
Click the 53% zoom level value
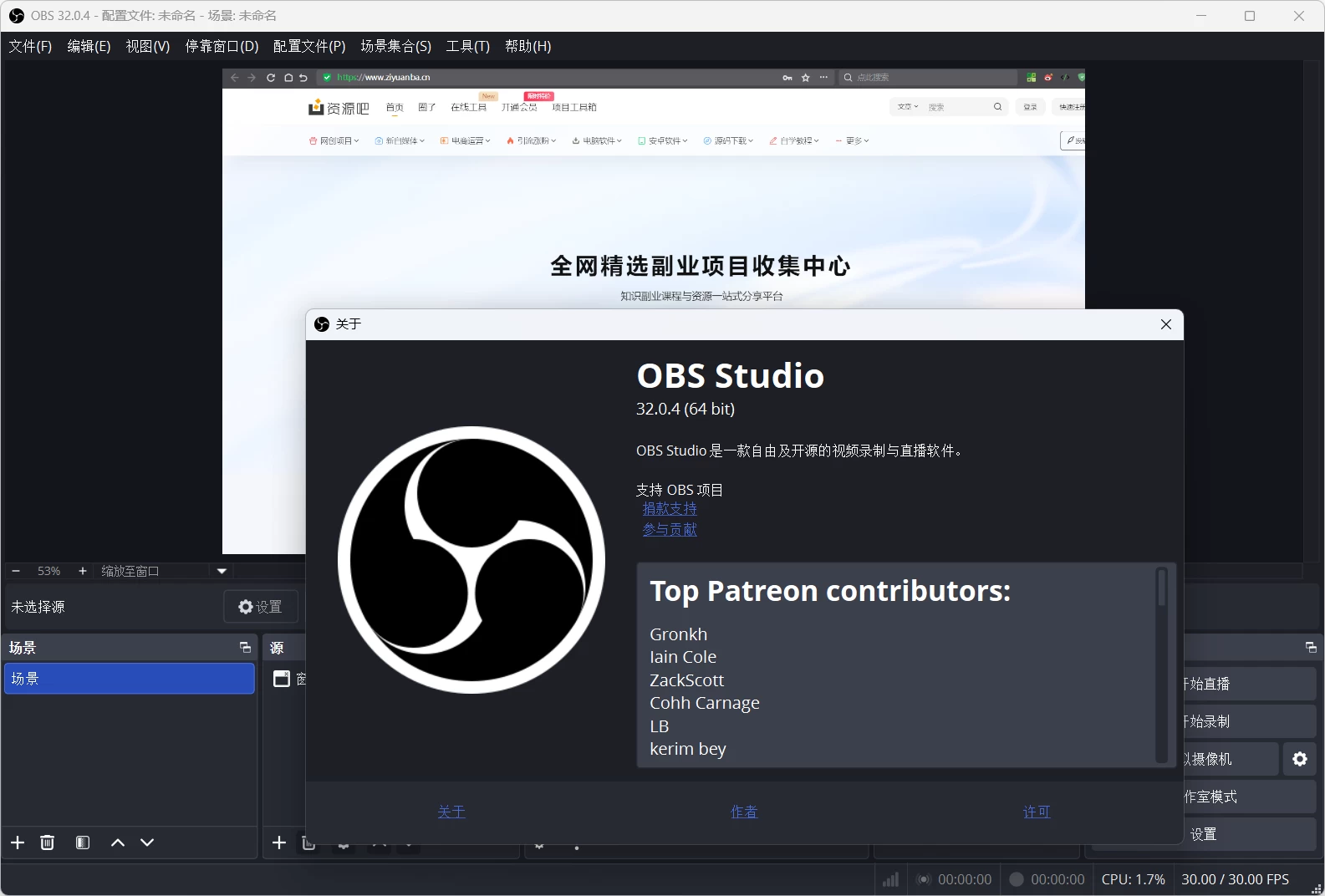coord(49,571)
